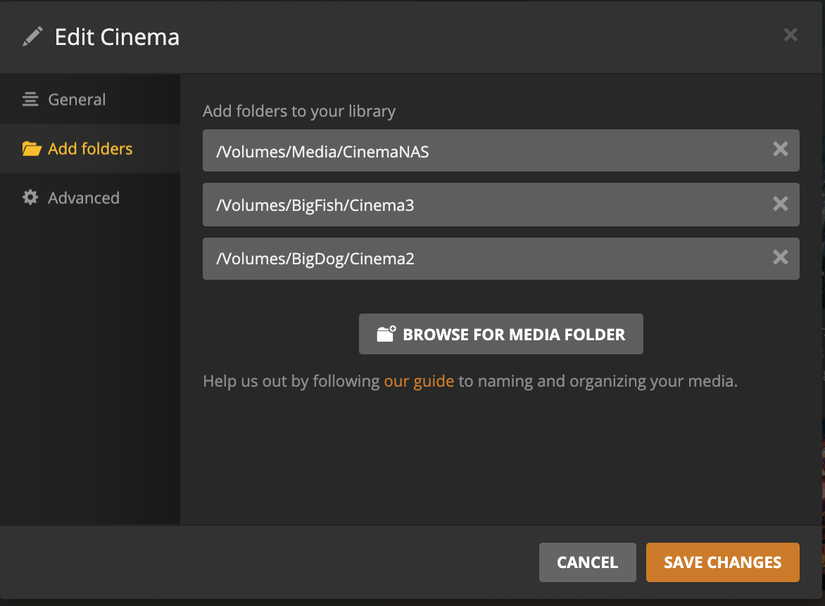The width and height of the screenshot is (825, 606).
Task: Remove the BigFish/Cinema3 folder with its X
Action: point(780,204)
